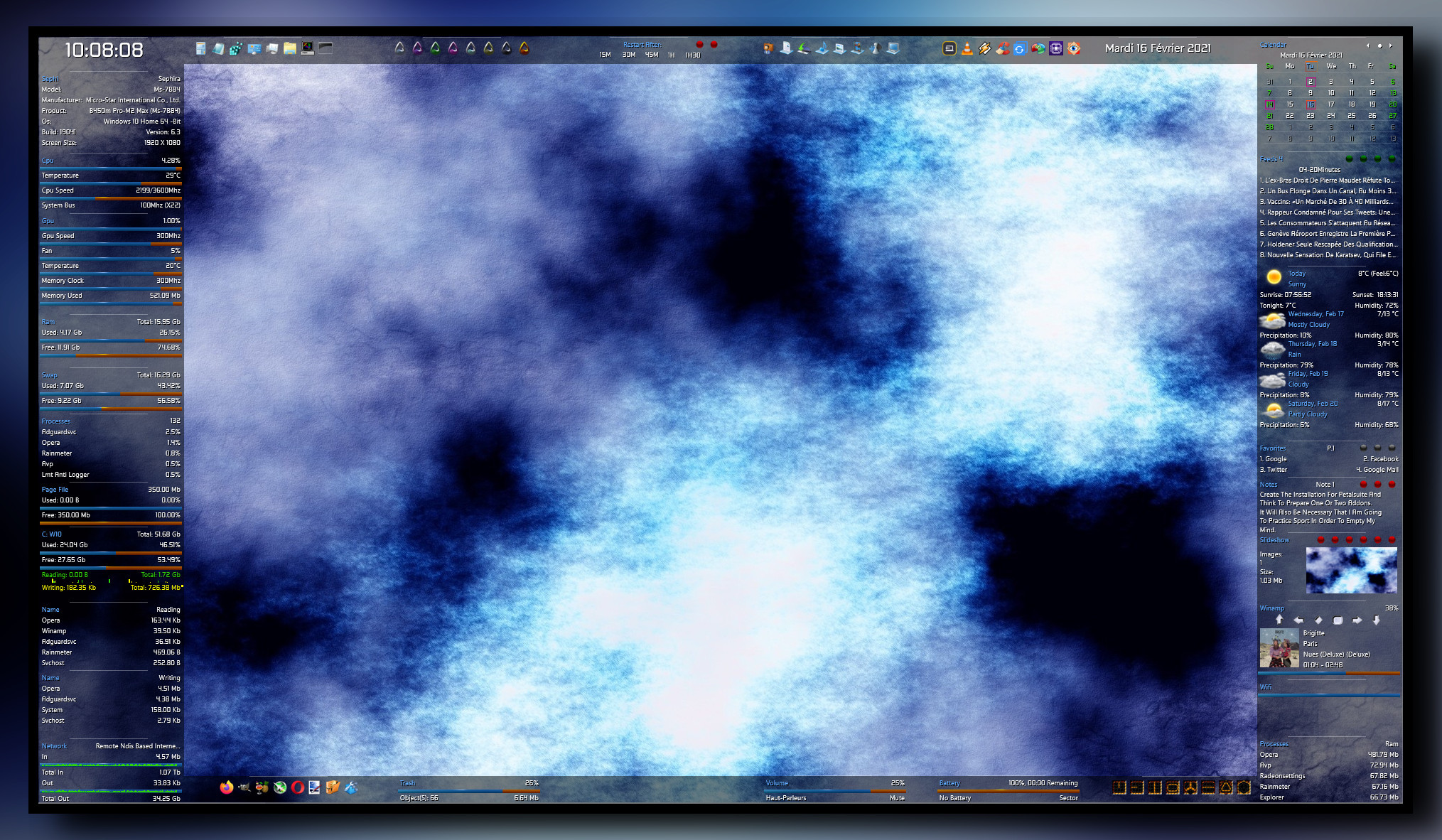Toggle the first Favorites page dot

tap(1363, 448)
